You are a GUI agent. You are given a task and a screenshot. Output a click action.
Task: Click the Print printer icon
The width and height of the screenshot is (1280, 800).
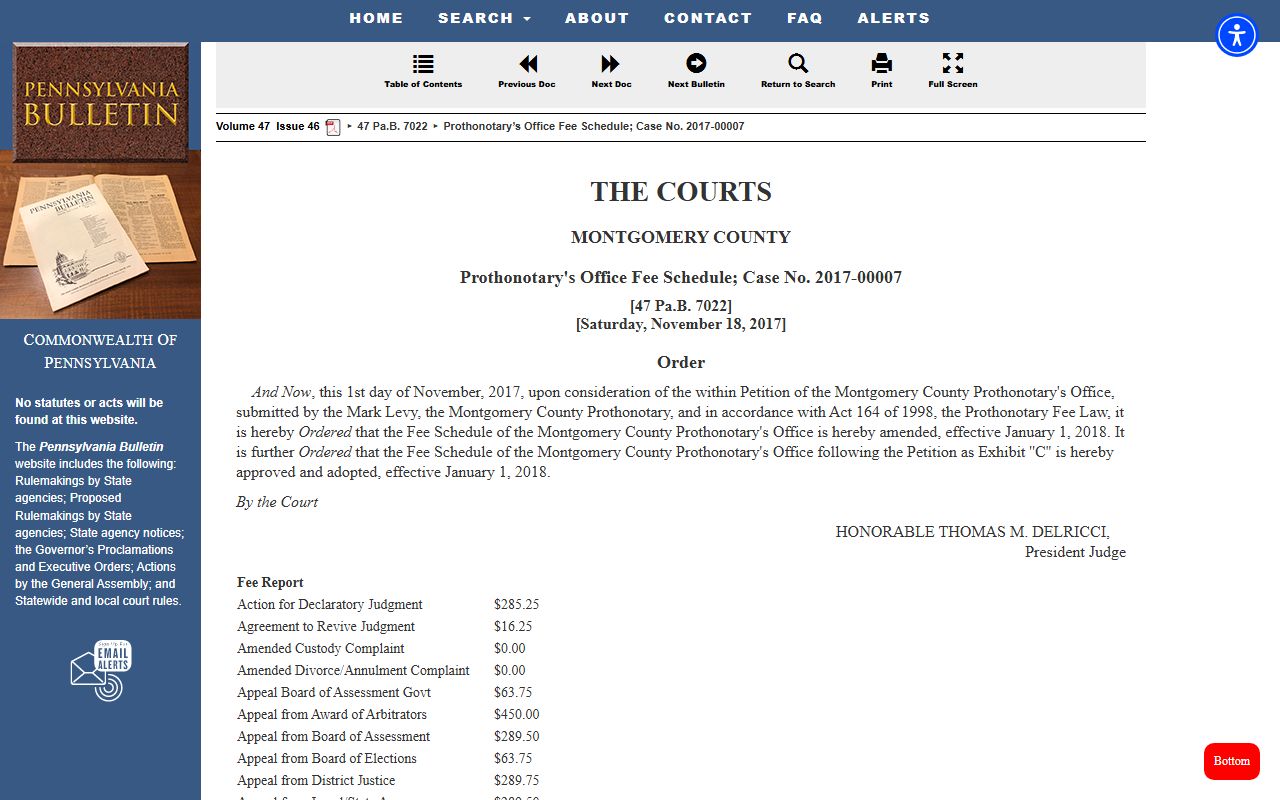coord(881,64)
